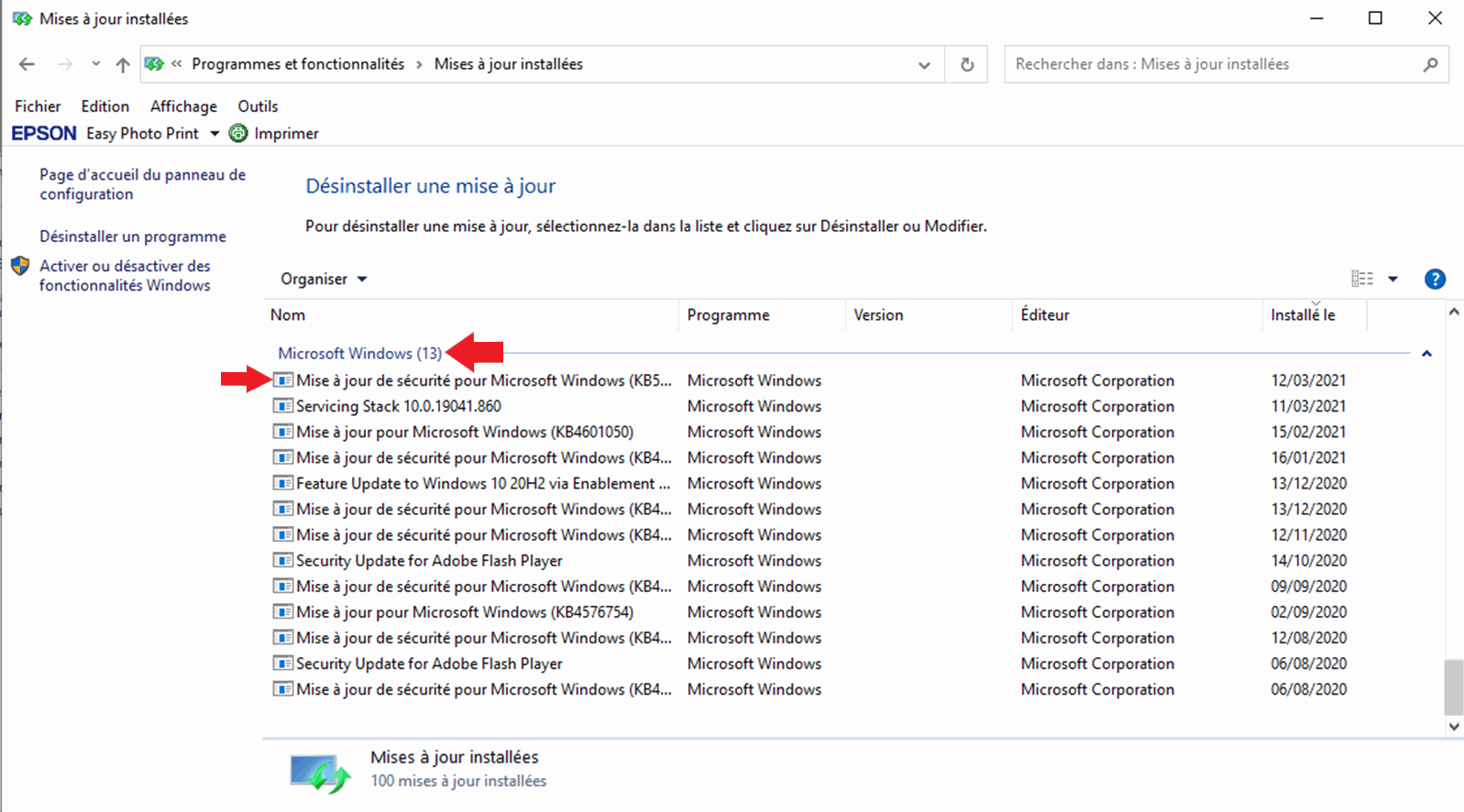Click the scrollbar up arrow
Image resolution: width=1464 pixels, height=812 pixels.
(x=1454, y=312)
